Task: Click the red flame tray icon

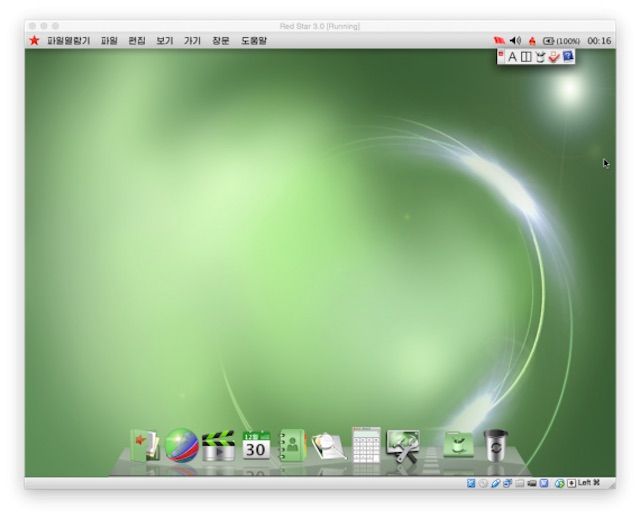Action: [532, 41]
